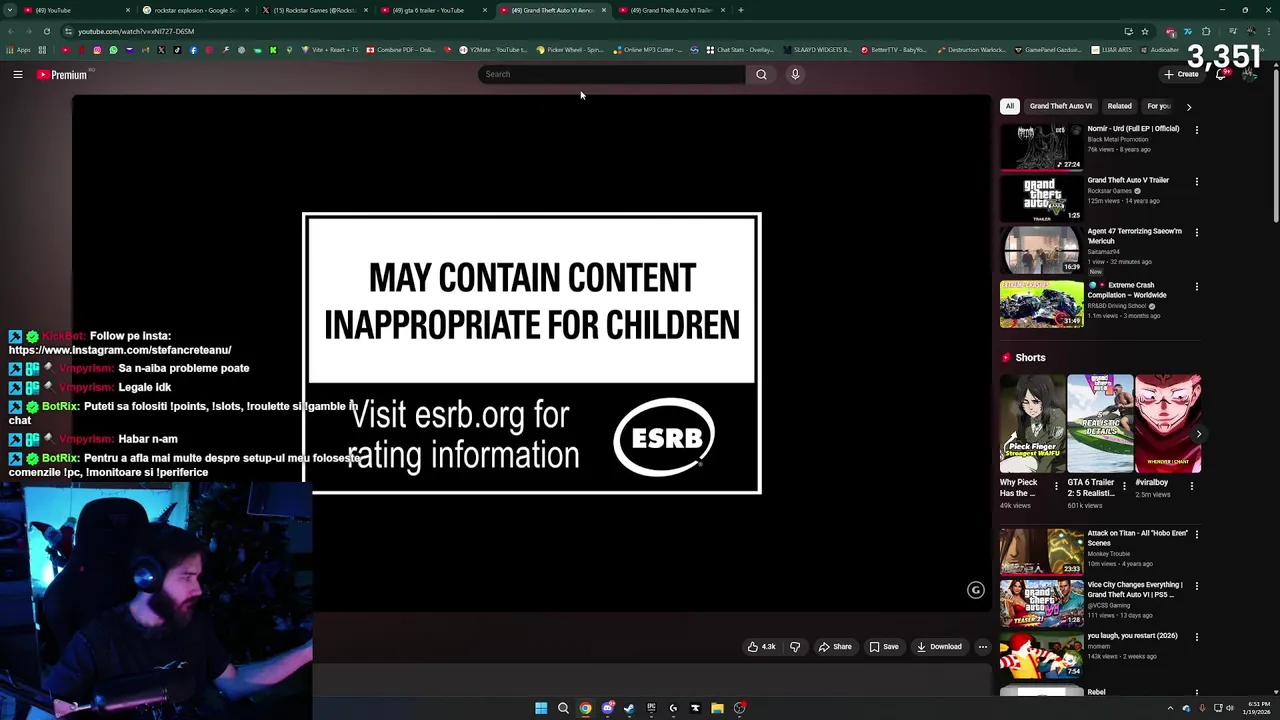This screenshot has height=720, width=1280.
Task: Open options for Grand Theft Auto V Trailer
Action: click(x=1196, y=181)
